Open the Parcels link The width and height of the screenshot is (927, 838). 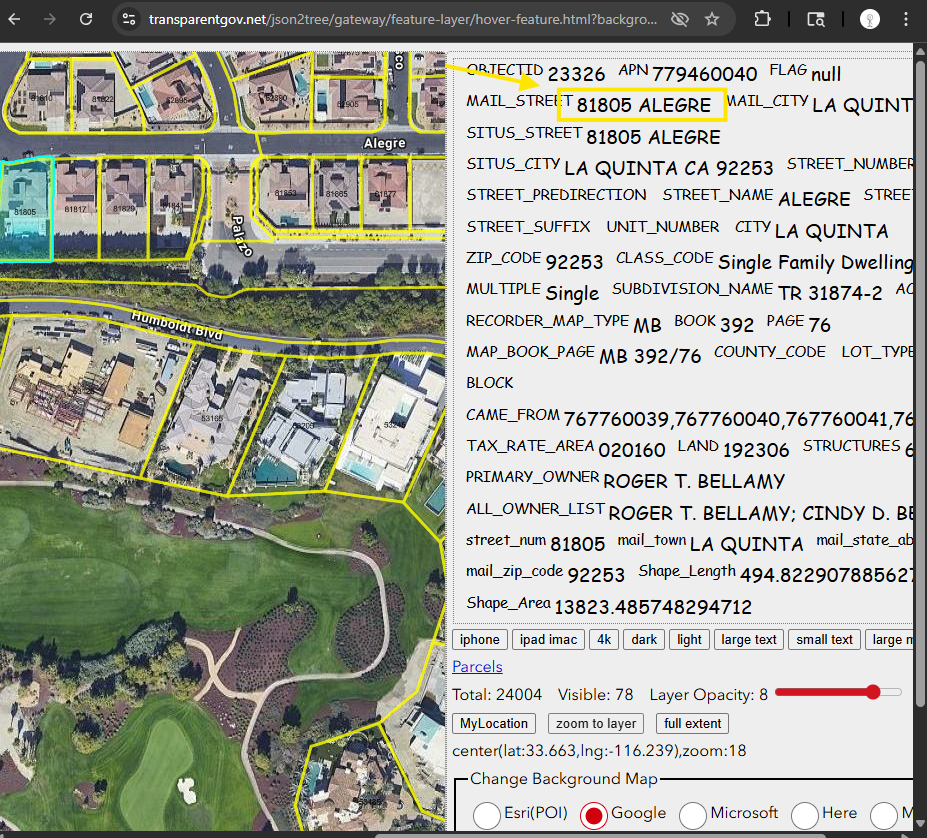[477, 667]
